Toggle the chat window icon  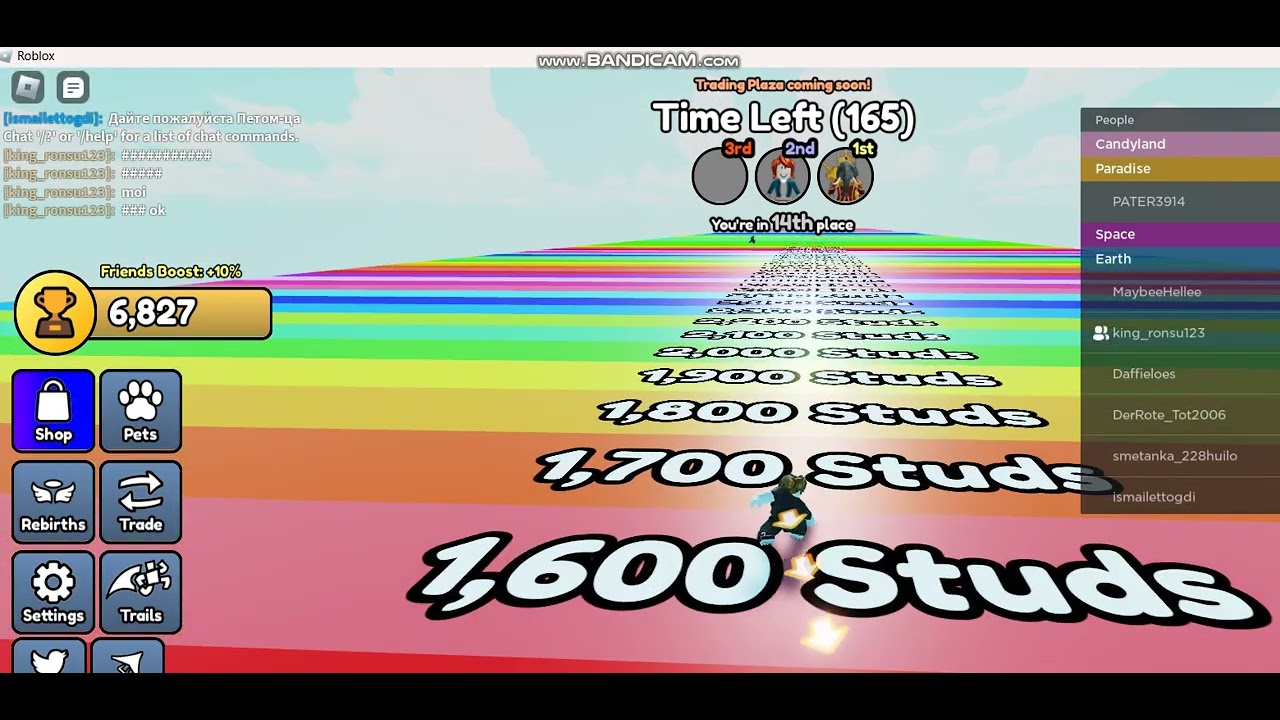point(73,88)
